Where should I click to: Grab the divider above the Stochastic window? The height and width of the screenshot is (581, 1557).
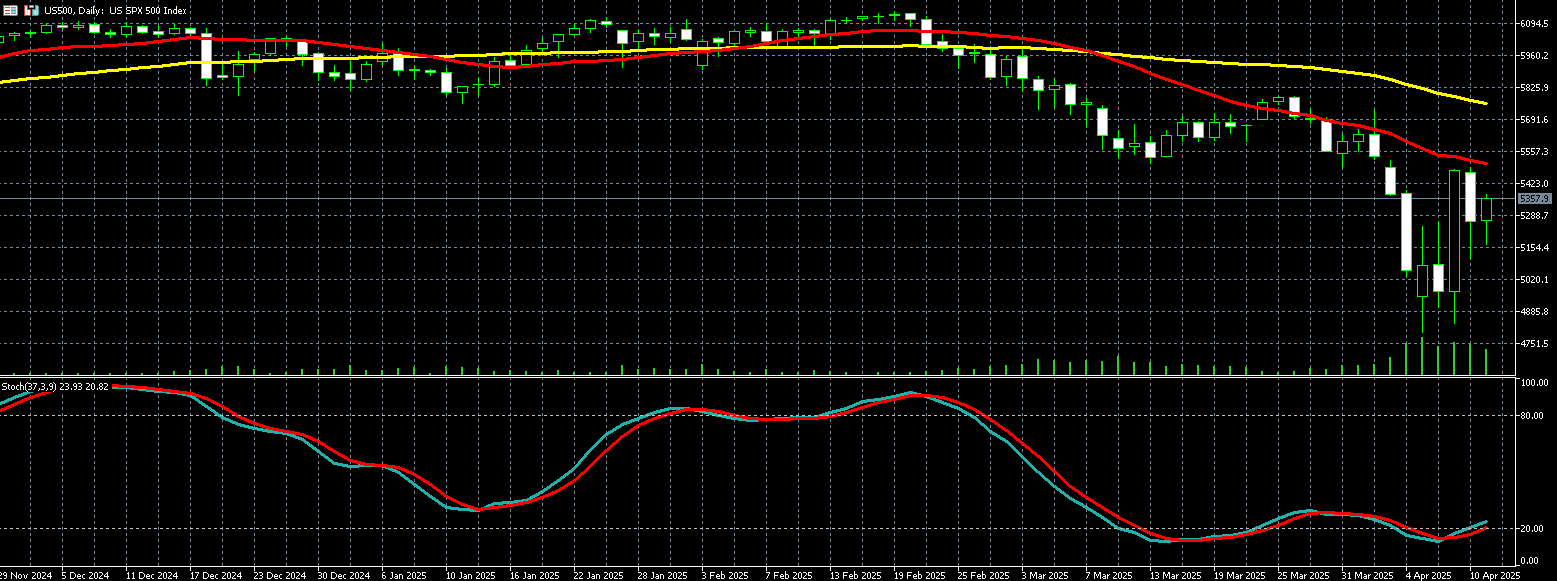(x=750, y=377)
